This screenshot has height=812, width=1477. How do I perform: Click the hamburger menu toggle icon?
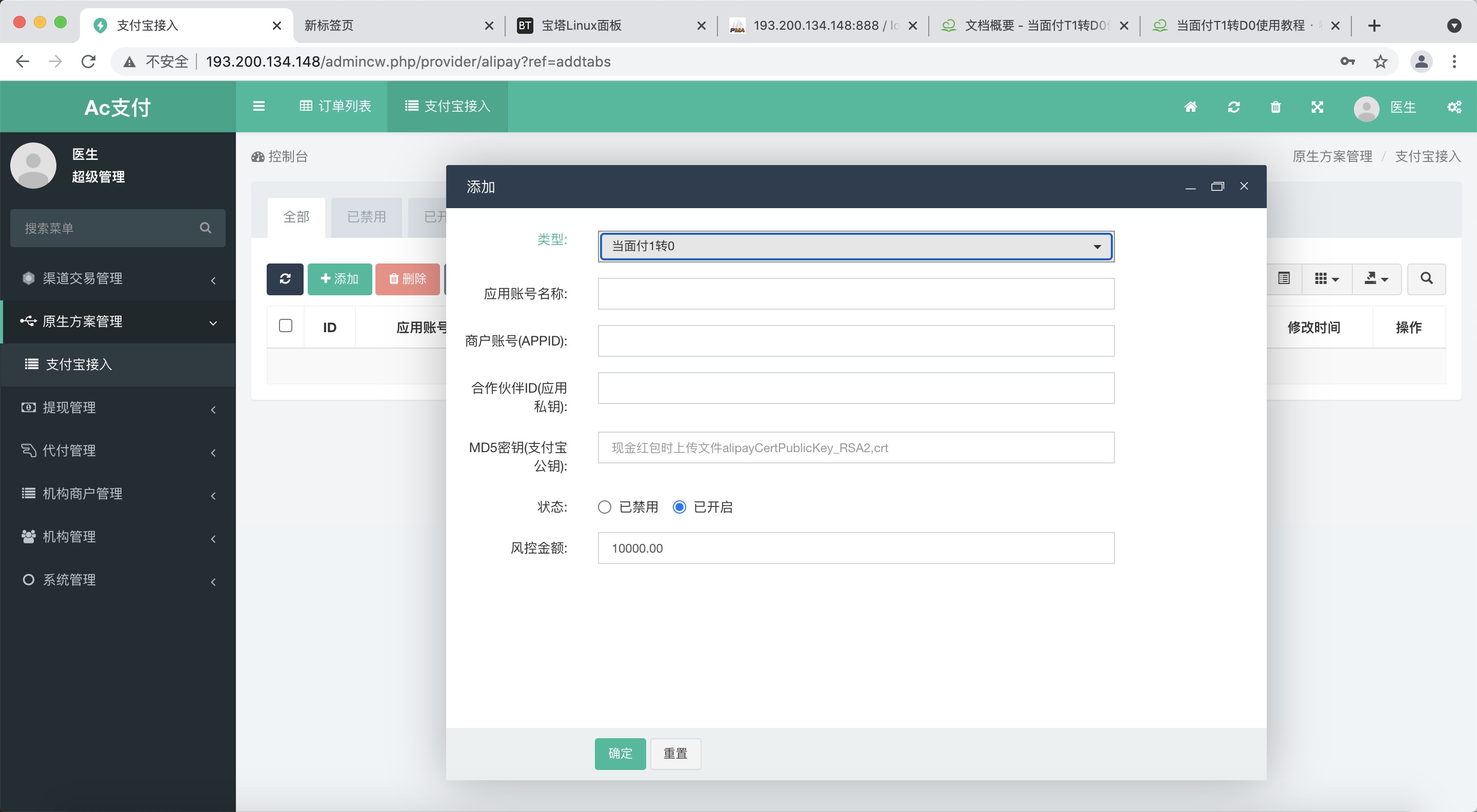tap(258, 106)
